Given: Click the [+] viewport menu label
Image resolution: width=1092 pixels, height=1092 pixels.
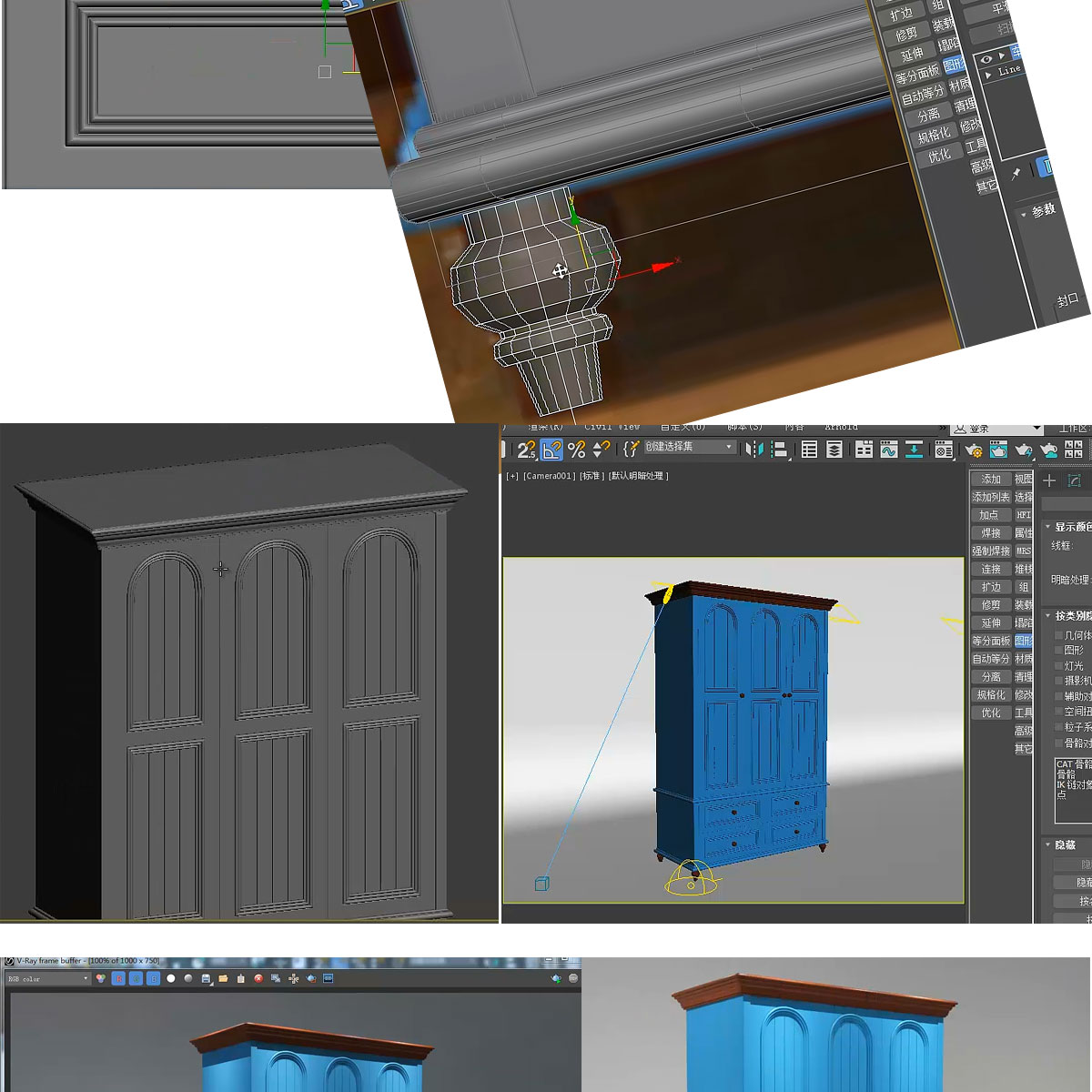Looking at the screenshot, I should [512, 476].
